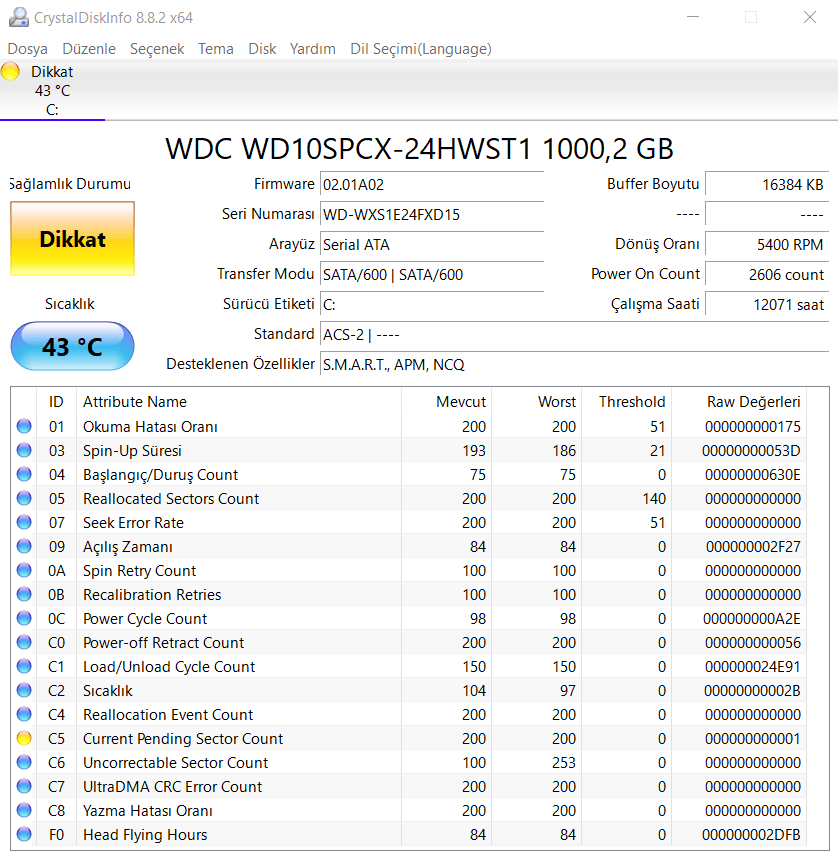This screenshot has height=861, width=838.
Task: Open the Disk menu
Action: pos(262,49)
